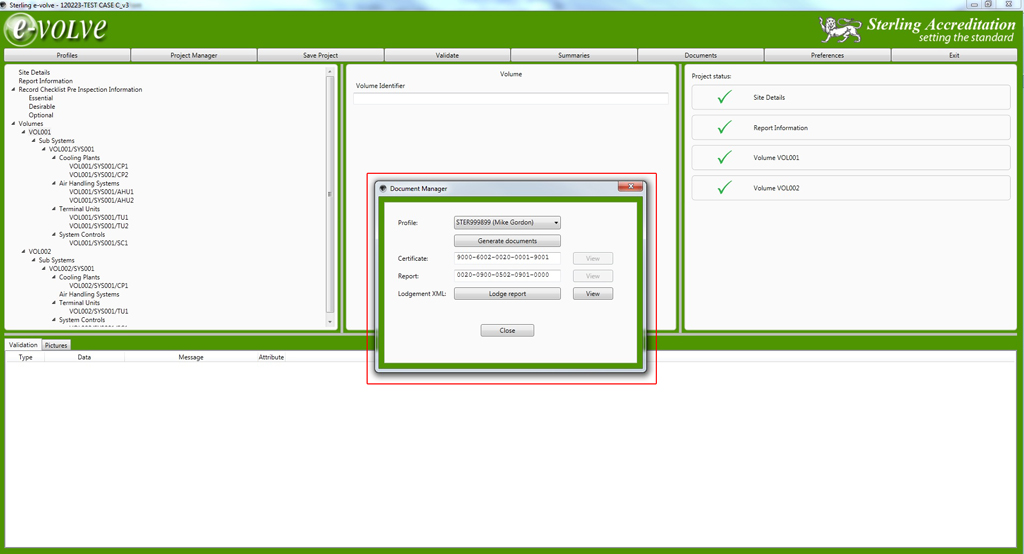Click the green checkmark beside Site Details
Viewport: 1024px width, 554px height.
(724, 97)
